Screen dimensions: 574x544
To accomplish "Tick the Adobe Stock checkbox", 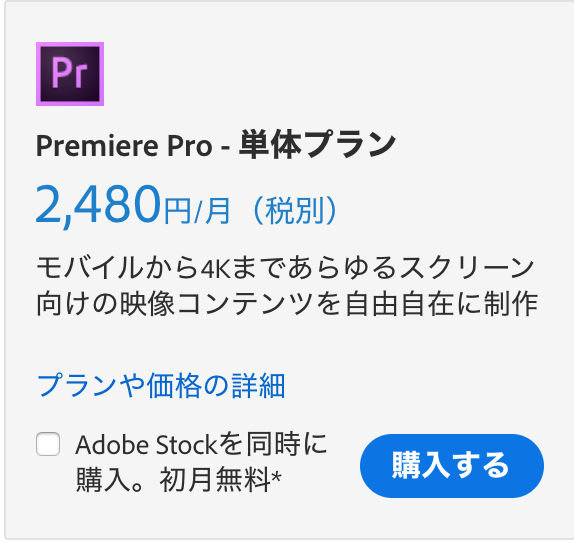I will coord(48,444).
